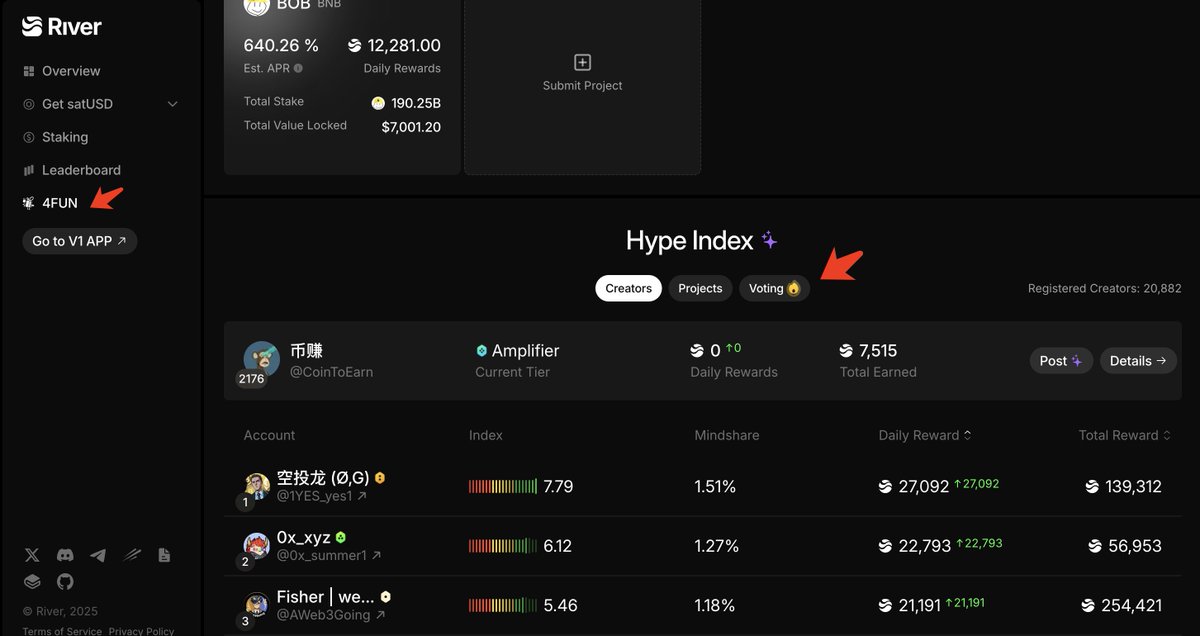Click the River token icon beside 12,281.00
Image resolution: width=1200 pixels, height=636 pixels.
coord(354,45)
